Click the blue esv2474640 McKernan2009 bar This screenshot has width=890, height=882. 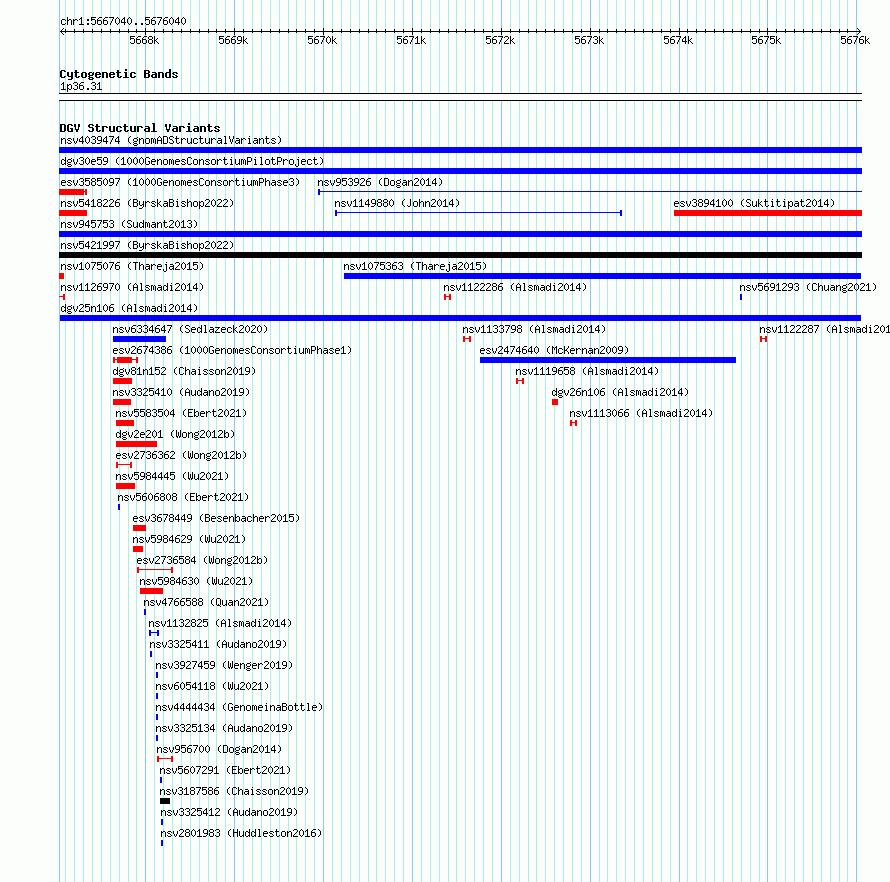[x=607, y=360]
